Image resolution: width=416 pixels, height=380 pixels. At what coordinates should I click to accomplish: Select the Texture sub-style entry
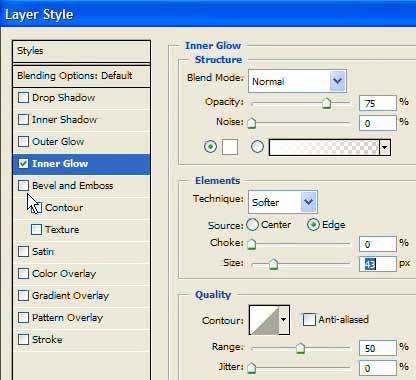tap(81, 229)
